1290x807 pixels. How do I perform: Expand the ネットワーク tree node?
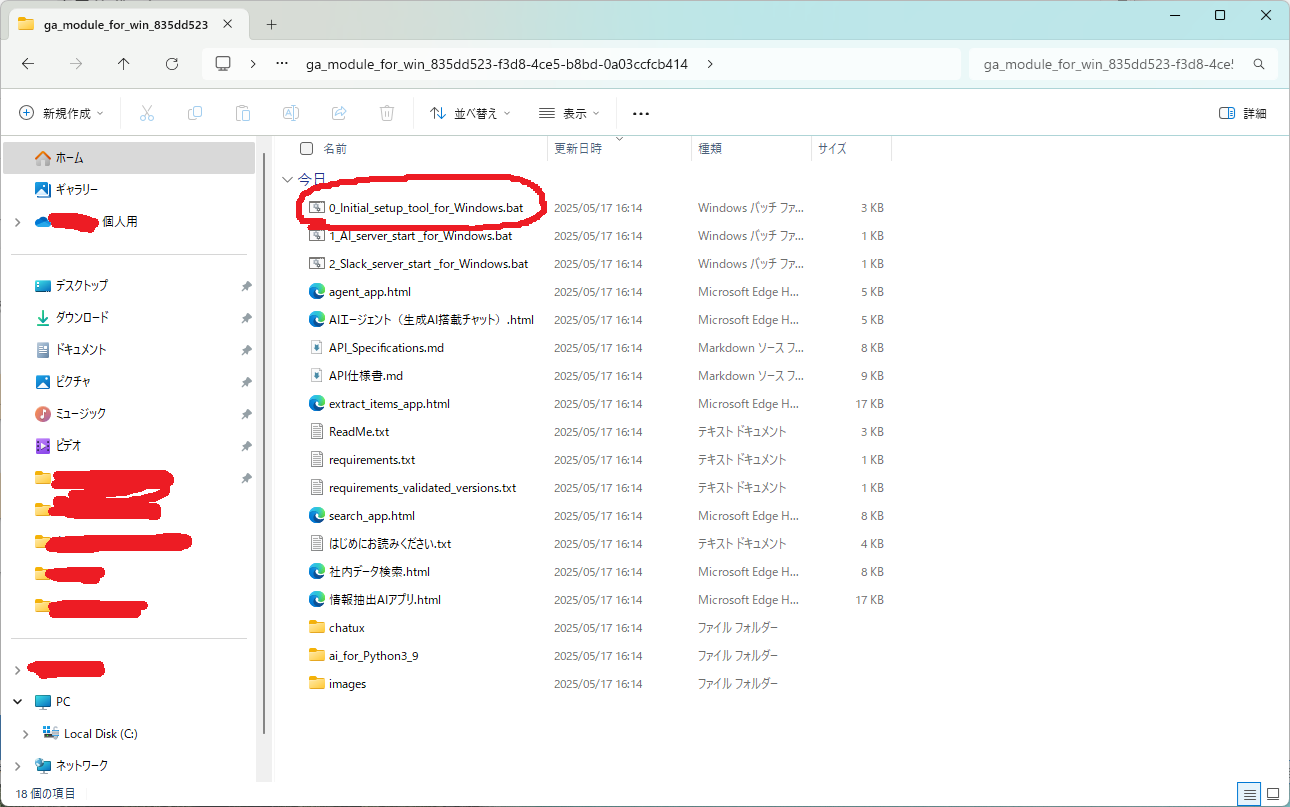tap(18, 766)
